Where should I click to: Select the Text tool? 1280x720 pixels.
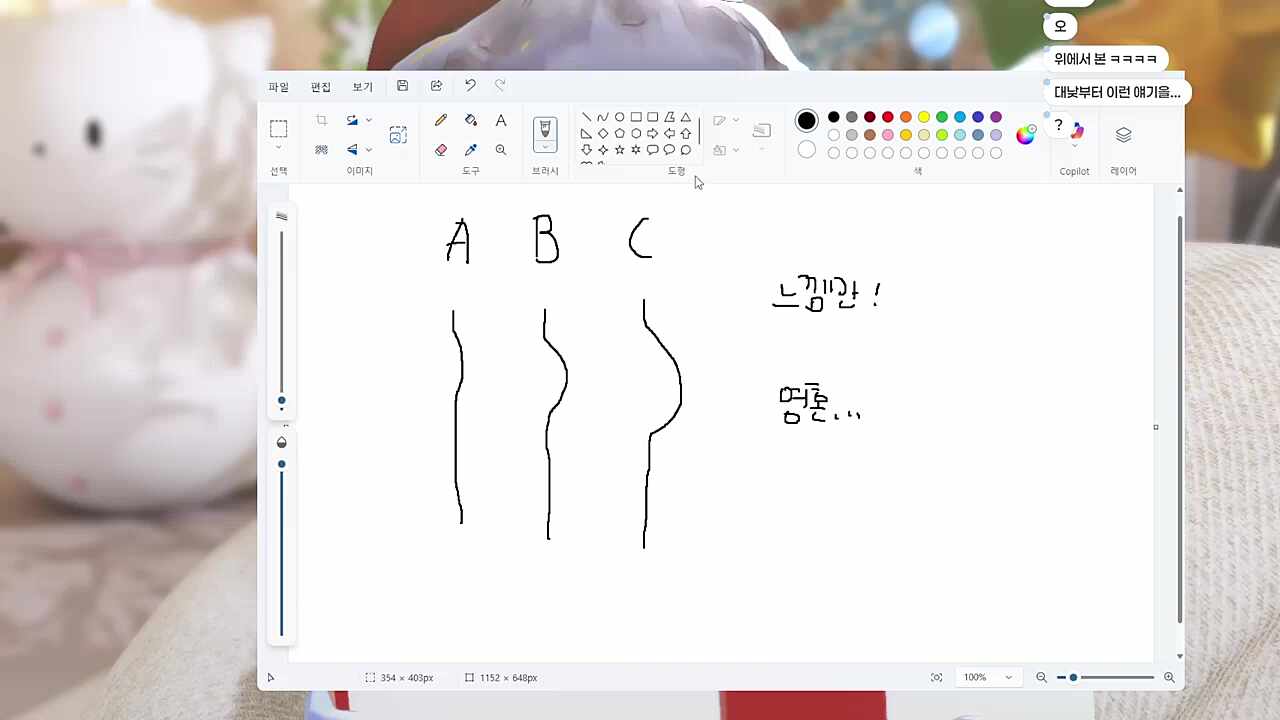(500, 120)
